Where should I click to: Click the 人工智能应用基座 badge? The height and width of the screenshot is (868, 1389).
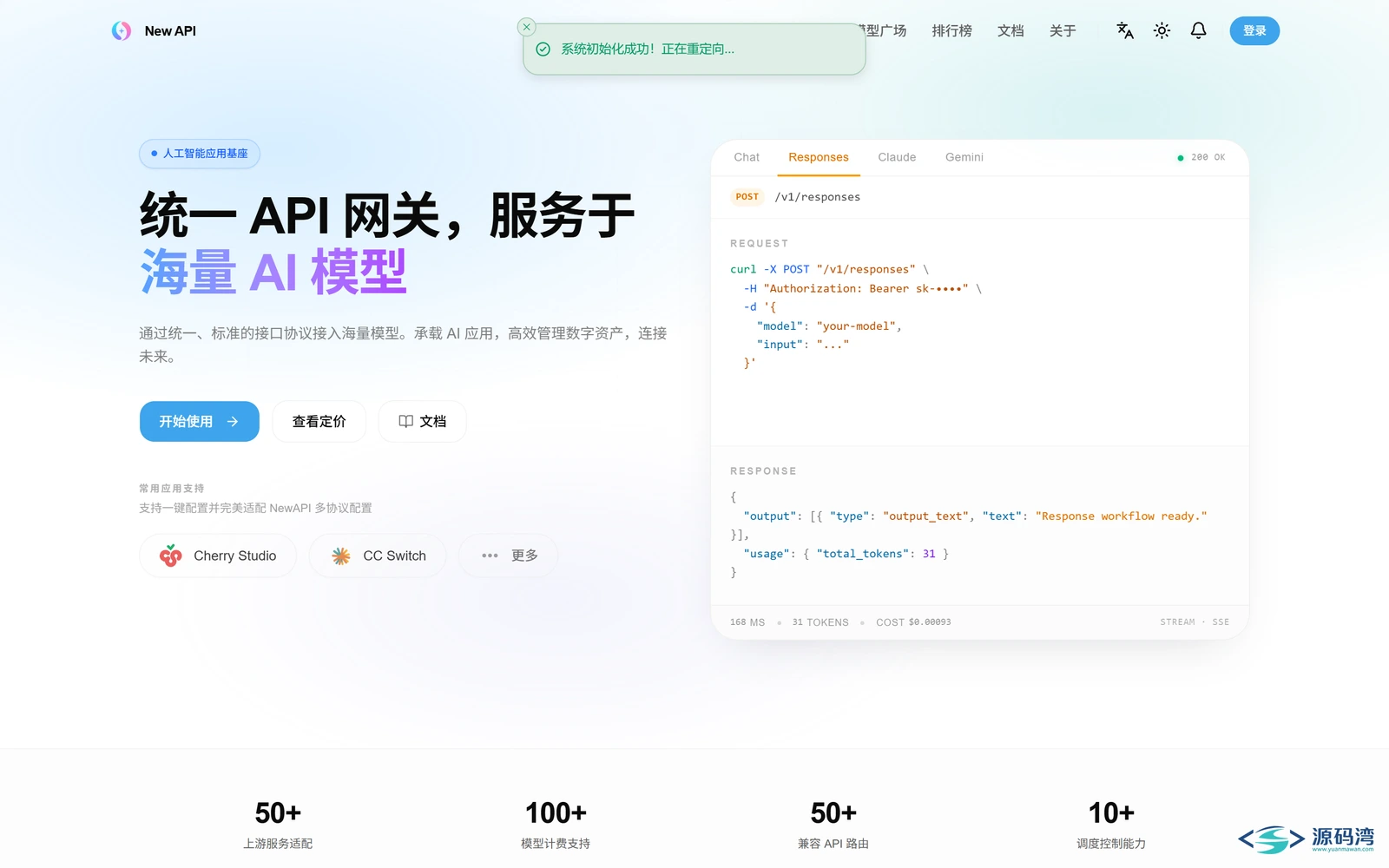pos(200,154)
